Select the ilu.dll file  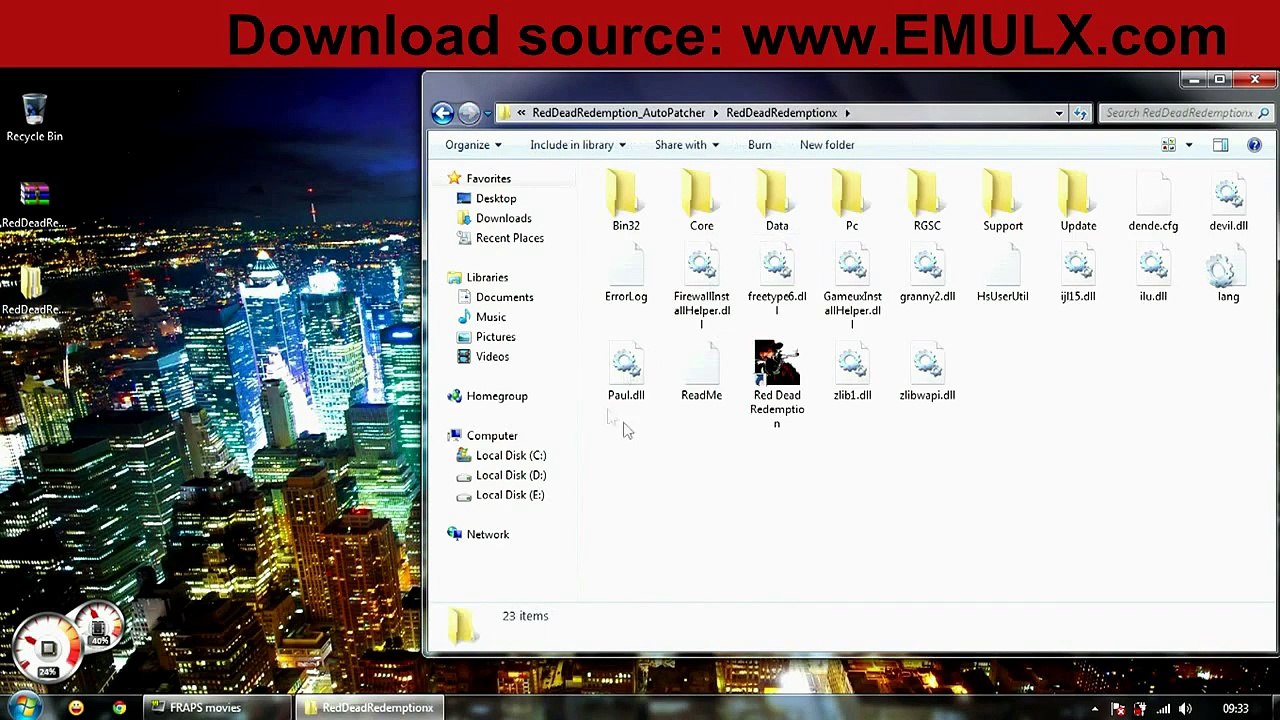[1153, 275]
